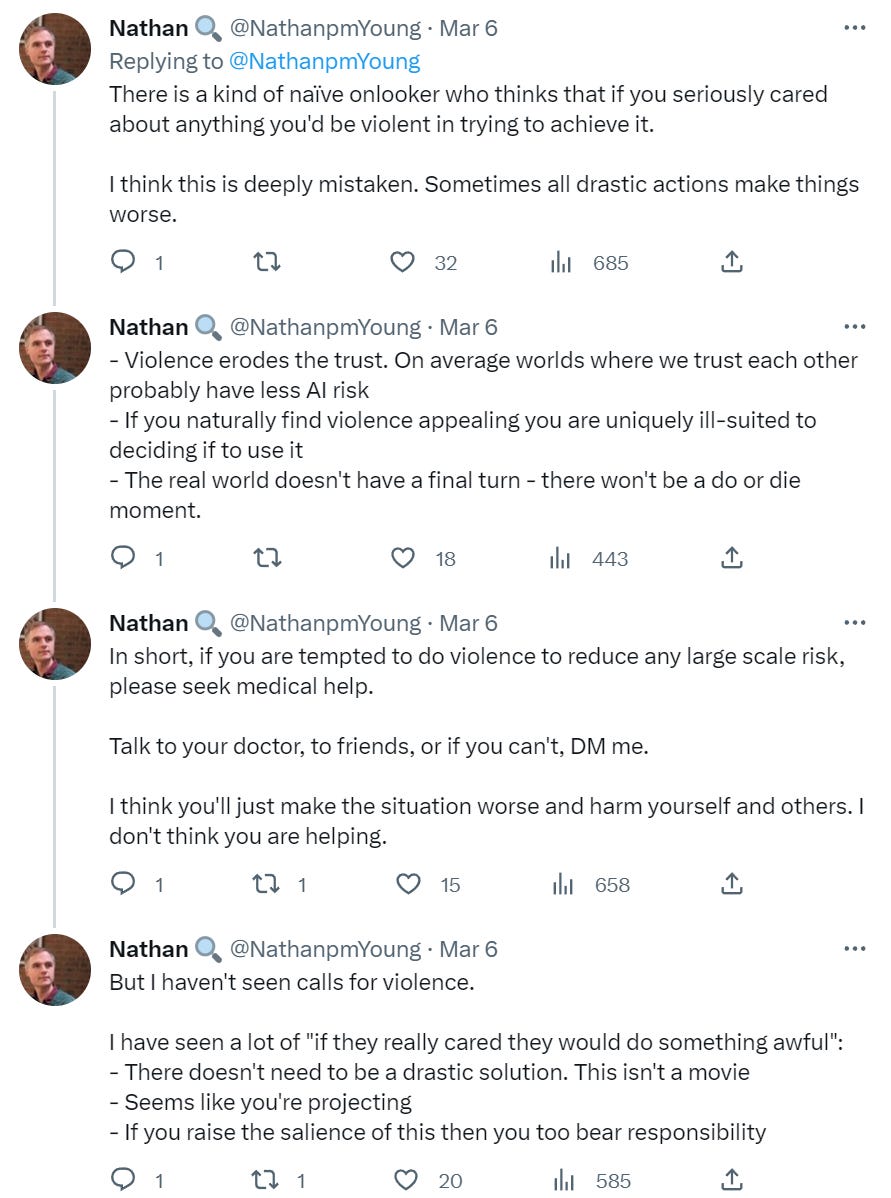View analytics showing 685 views
Screen dimensions: 891x1198
pyautogui.click(x=561, y=262)
